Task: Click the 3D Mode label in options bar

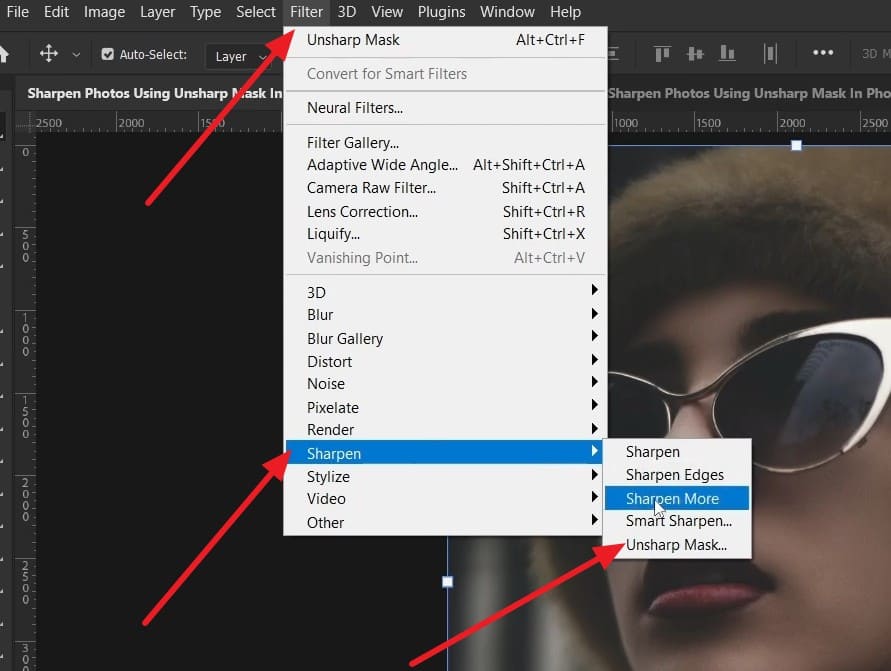Action: tap(876, 53)
